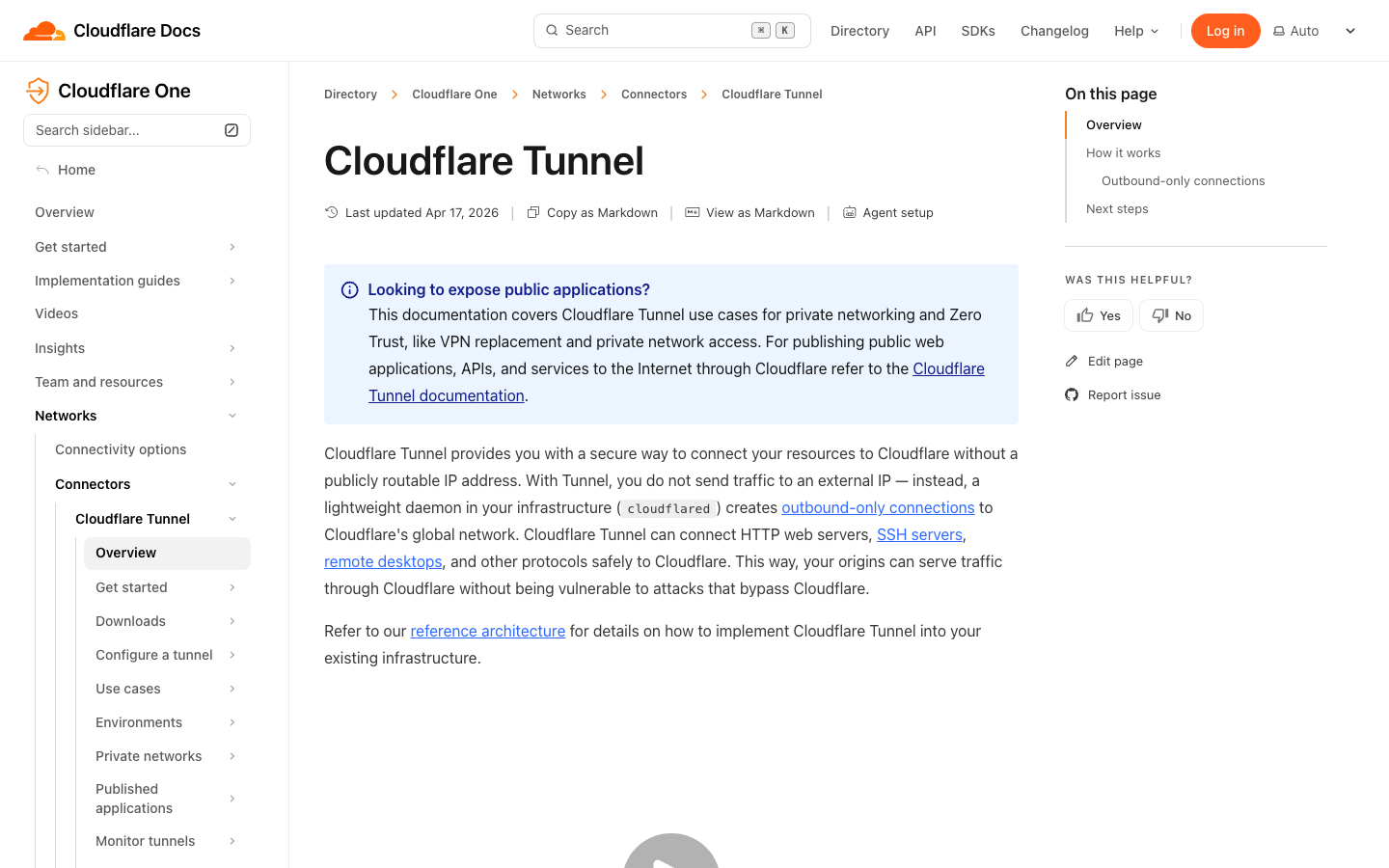Go to Connectors breadcrumb
Screen dimensions: 1389x868
[x=654, y=95]
